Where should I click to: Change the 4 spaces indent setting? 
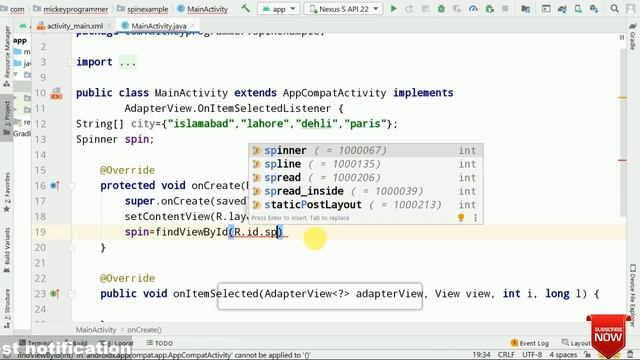tap(563, 355)
